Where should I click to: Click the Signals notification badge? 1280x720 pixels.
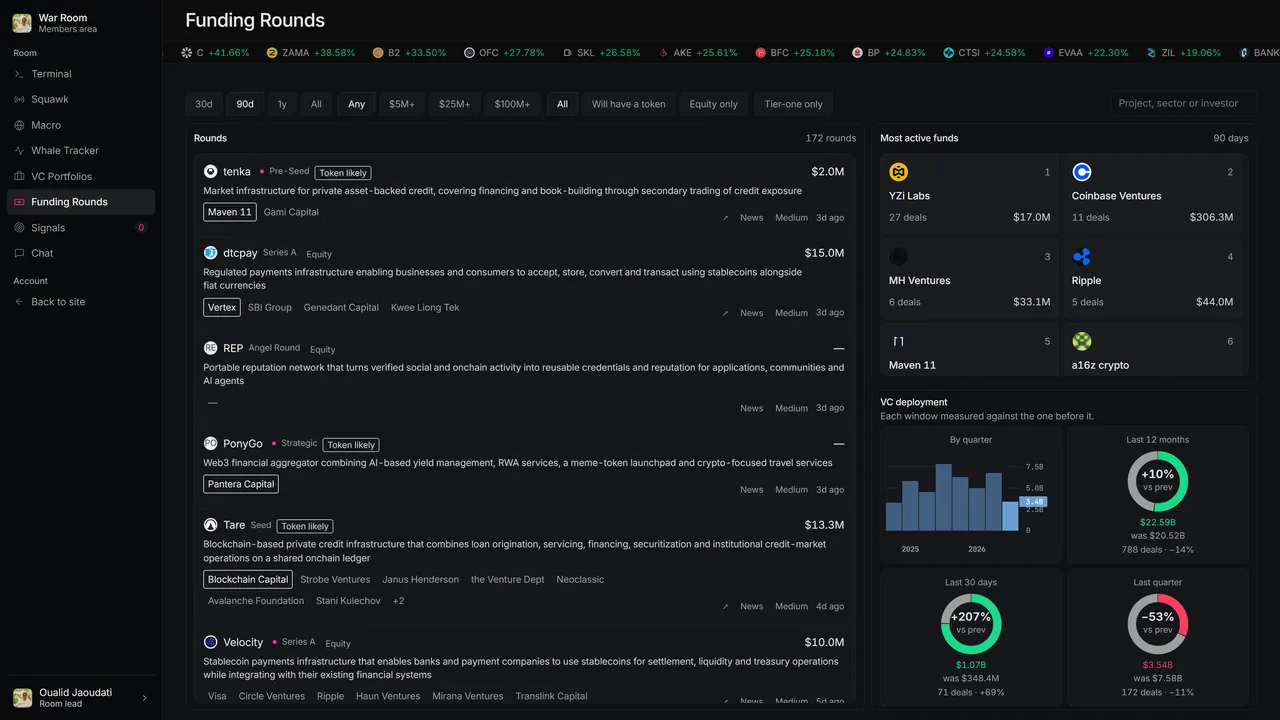141,228
